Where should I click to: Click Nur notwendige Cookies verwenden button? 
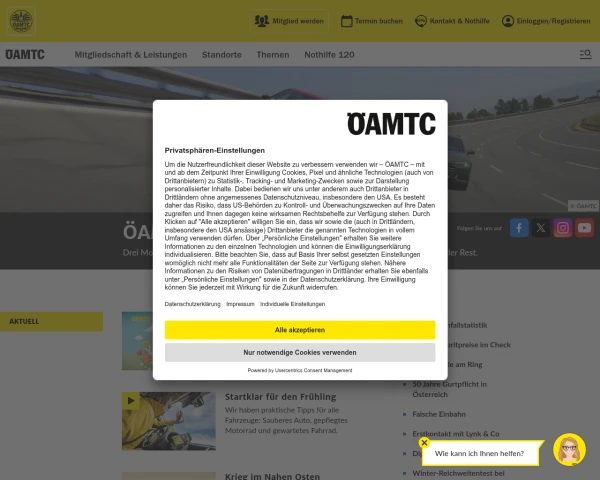pyautogui.click(x=300, y=353)
